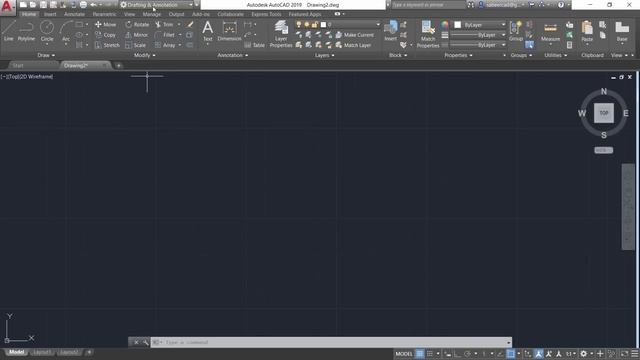Select the Text annotation tool
Screen dimensions: 640x360
pos(208,31)
